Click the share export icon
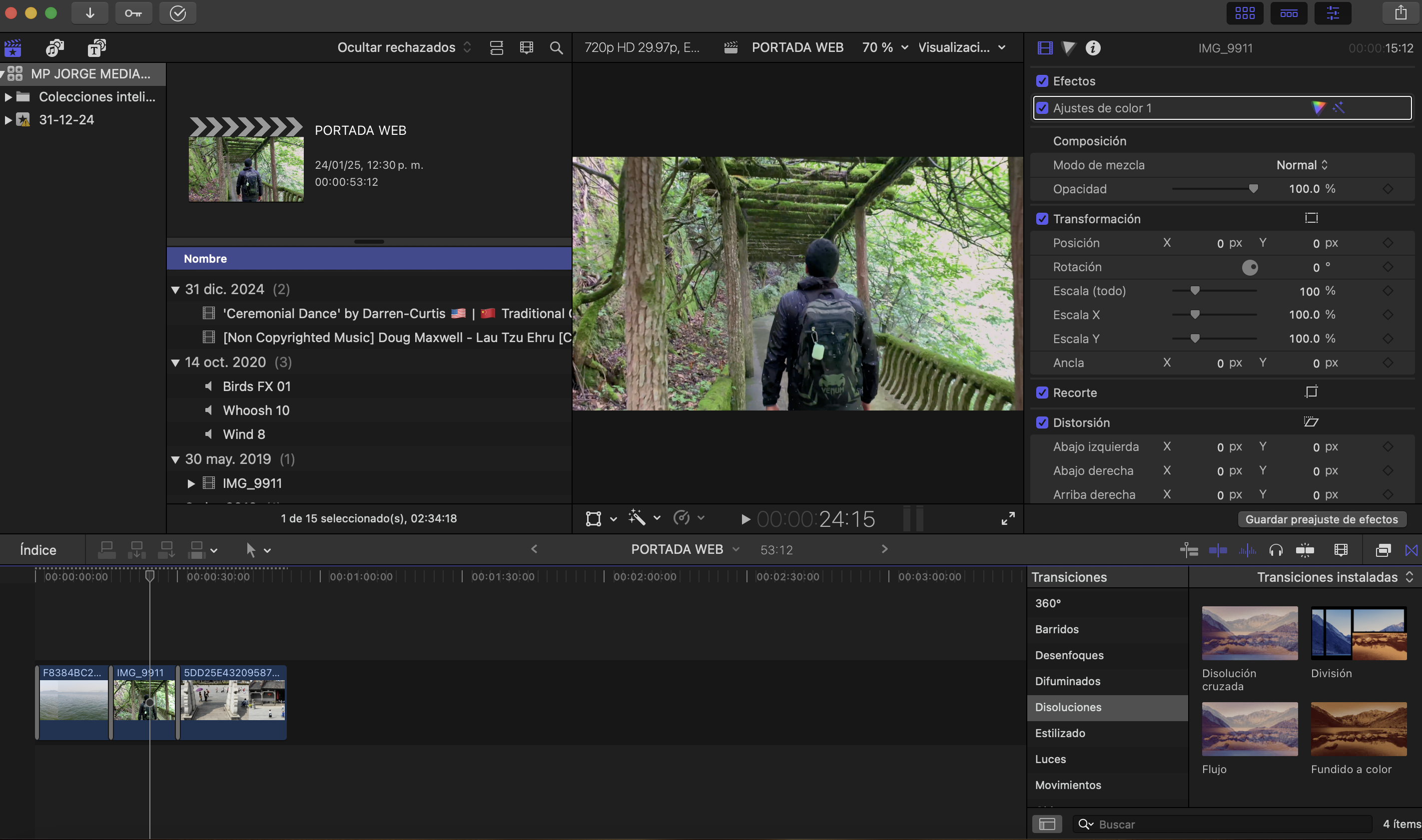 1401,13
